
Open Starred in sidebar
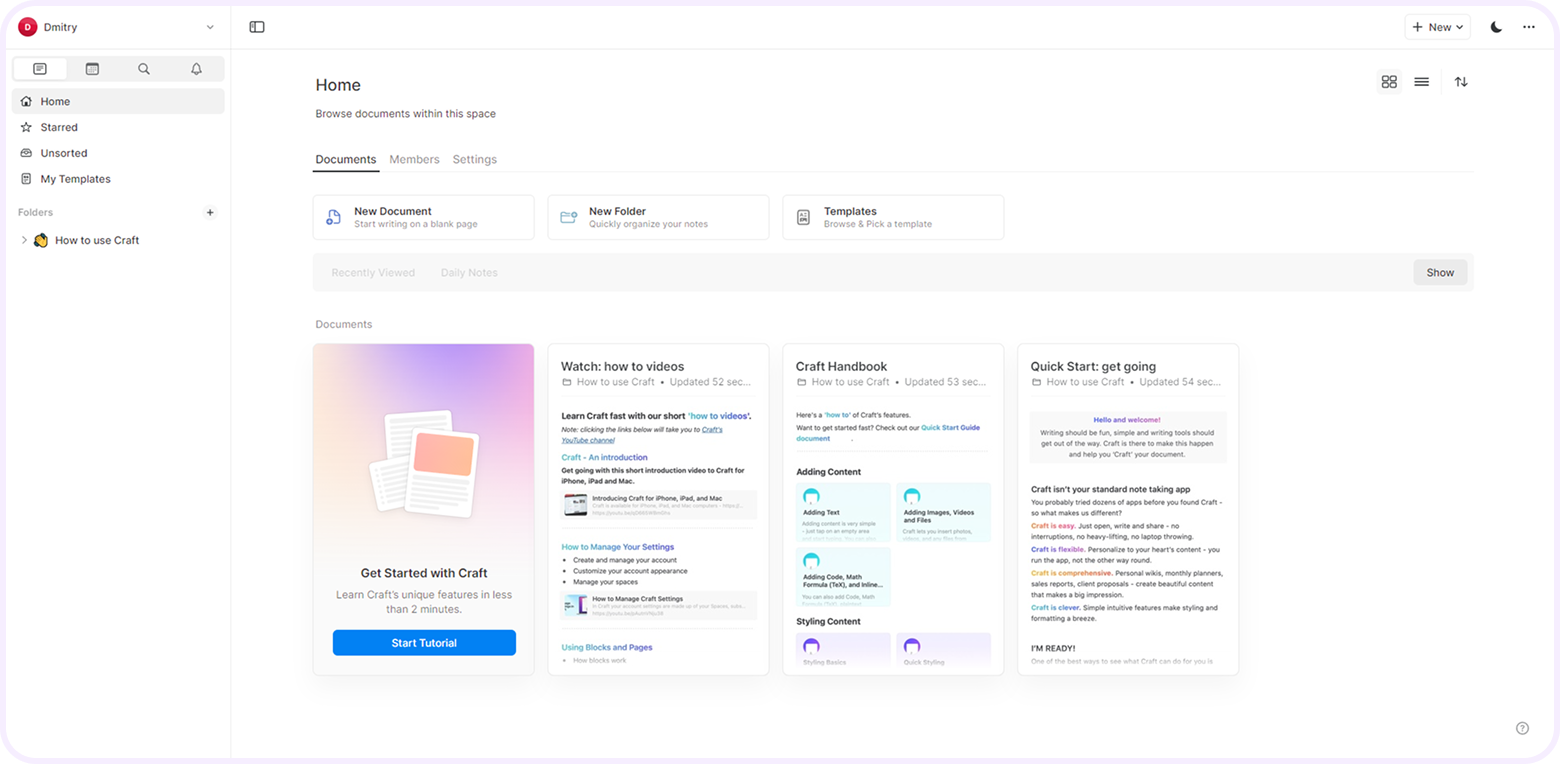tap(118, 127)
